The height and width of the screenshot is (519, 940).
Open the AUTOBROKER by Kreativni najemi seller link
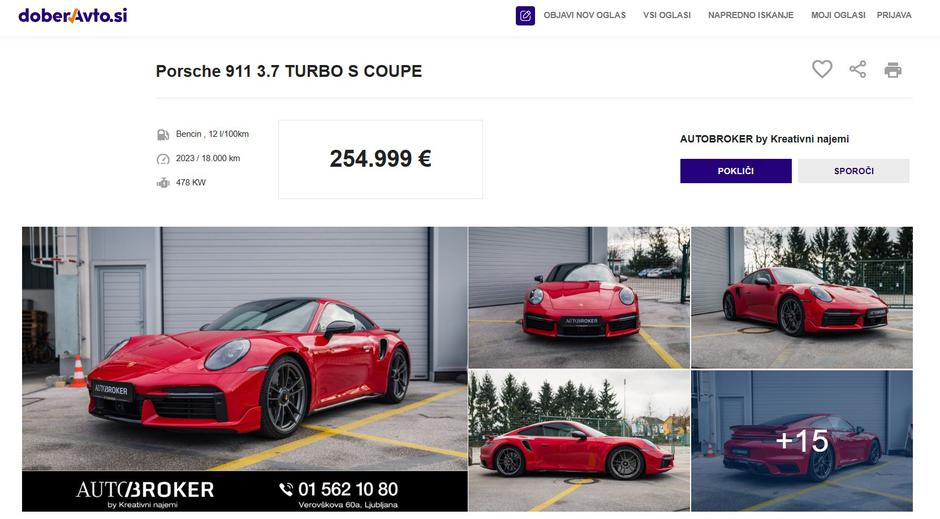pyautogui.click(x=764, y=139)
